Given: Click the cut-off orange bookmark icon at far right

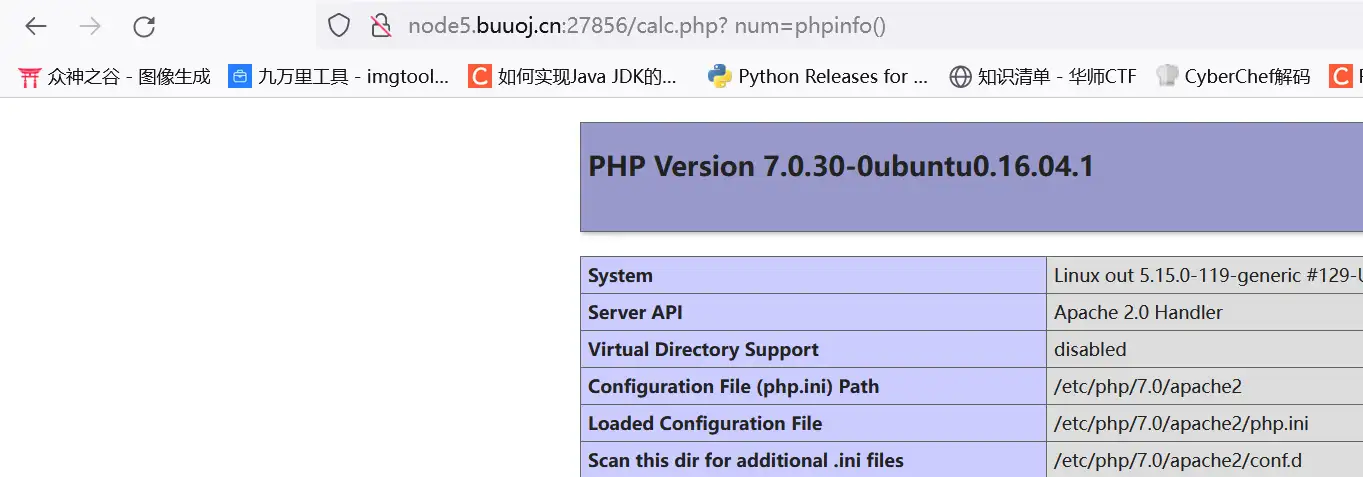Looking at the screenshot, I should (x=1341, y=76).
